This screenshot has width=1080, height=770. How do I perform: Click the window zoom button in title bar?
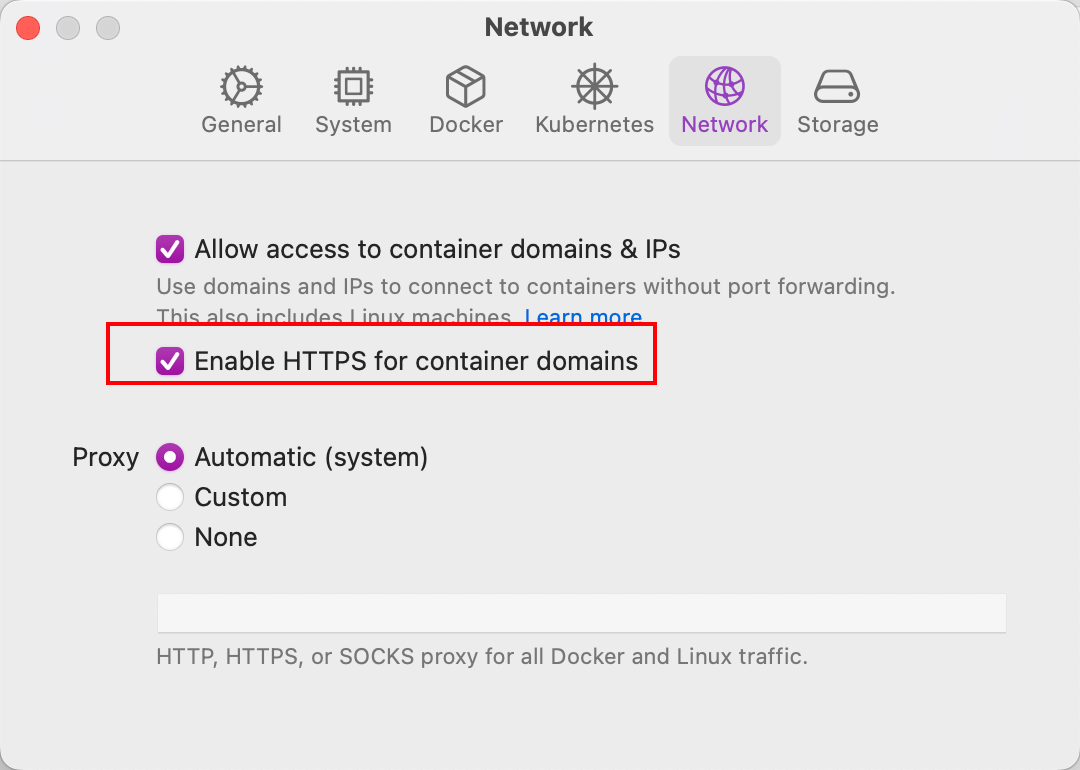108,28
